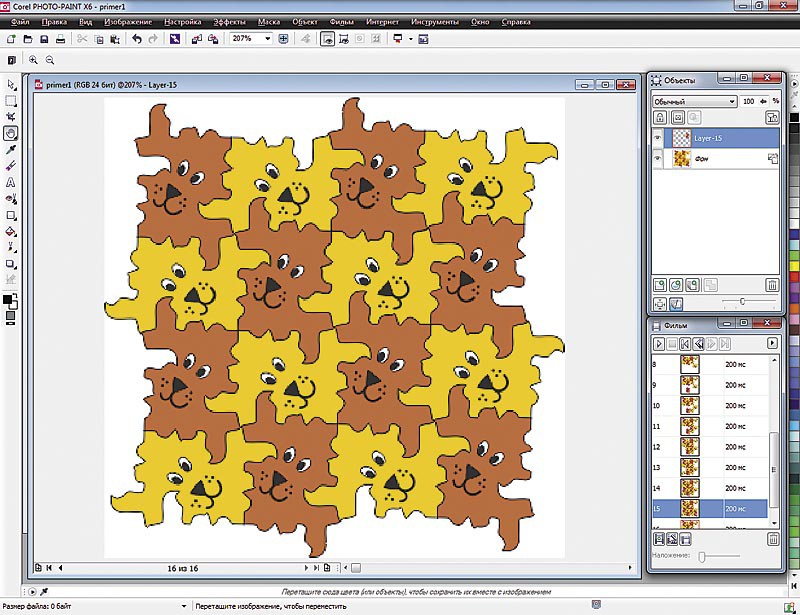Click the Import icon beside the zoom field
Image resolution: width=800 pixels, height=615 pixels.
pos(197,39)
